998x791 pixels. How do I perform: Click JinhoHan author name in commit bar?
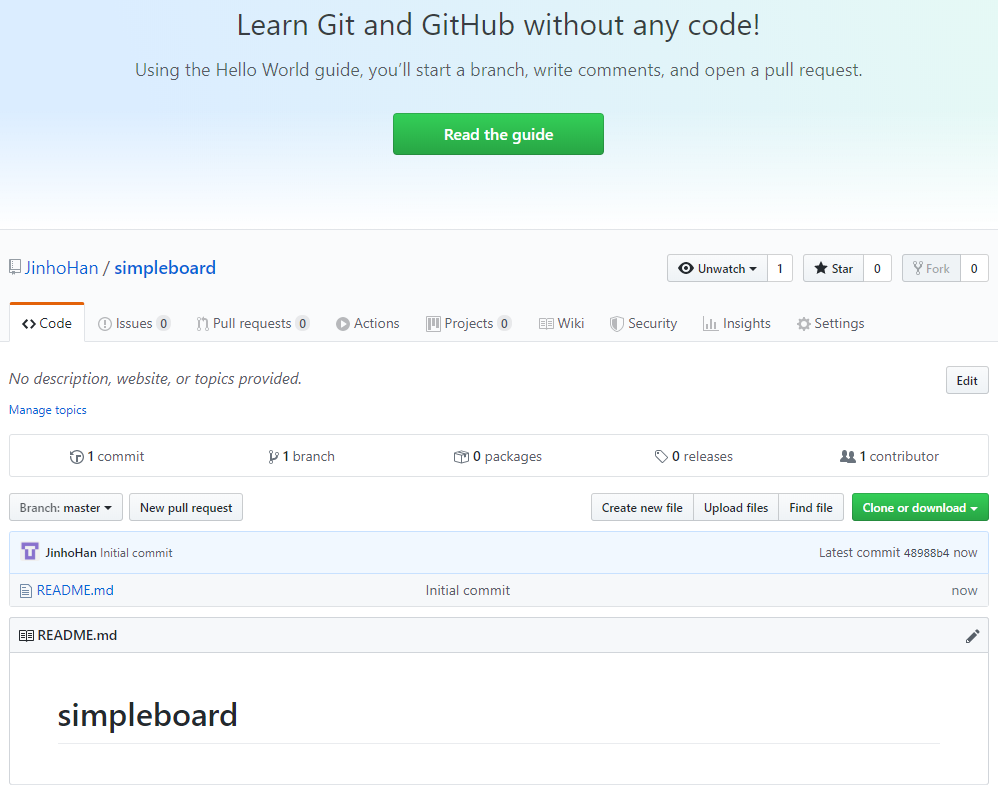(71, 552)
